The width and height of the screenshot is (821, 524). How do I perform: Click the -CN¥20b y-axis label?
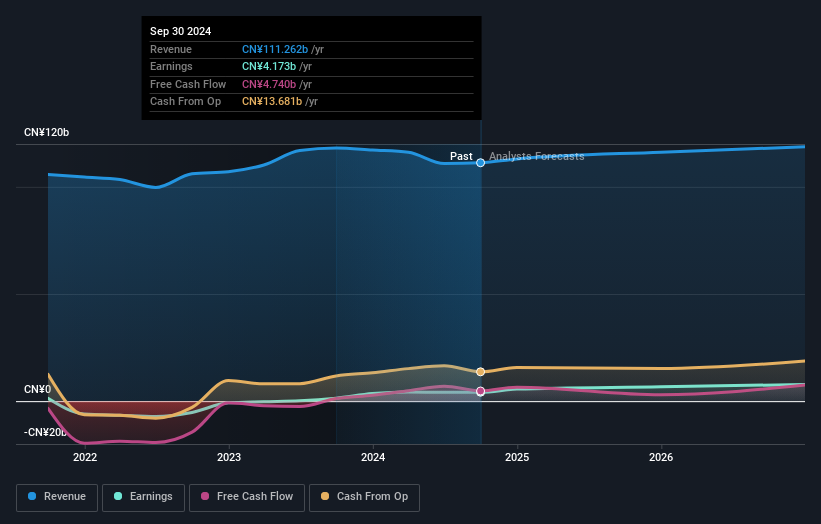(x=45, y=432)
